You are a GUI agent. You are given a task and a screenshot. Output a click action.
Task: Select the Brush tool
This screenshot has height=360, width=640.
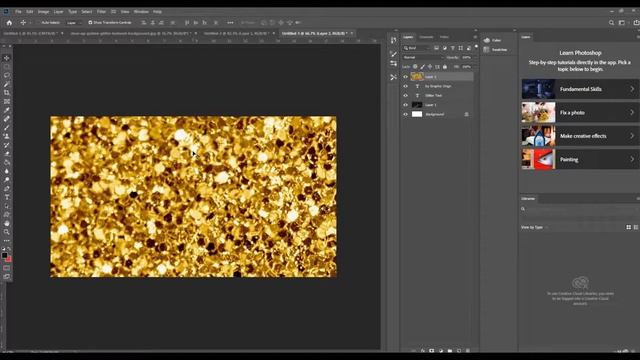(x=7, y=128)
